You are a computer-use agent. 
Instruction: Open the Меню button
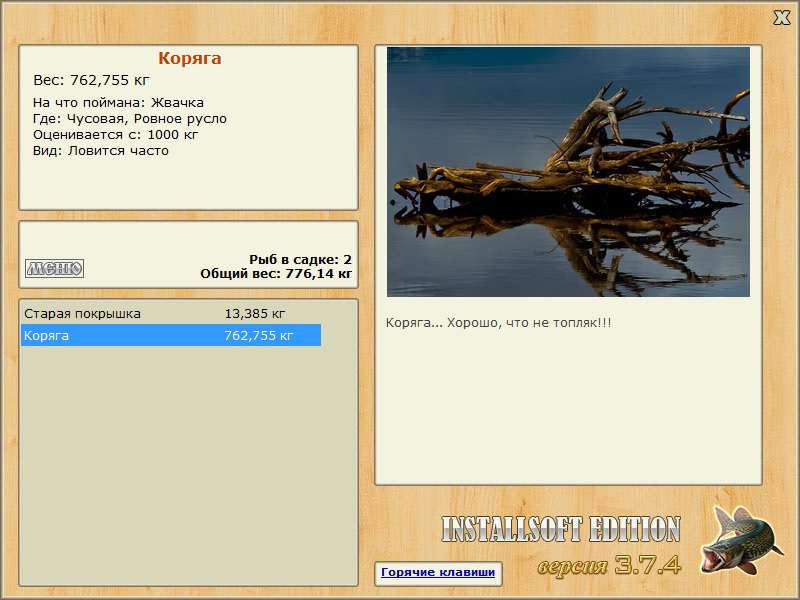[x=55, y=268]
